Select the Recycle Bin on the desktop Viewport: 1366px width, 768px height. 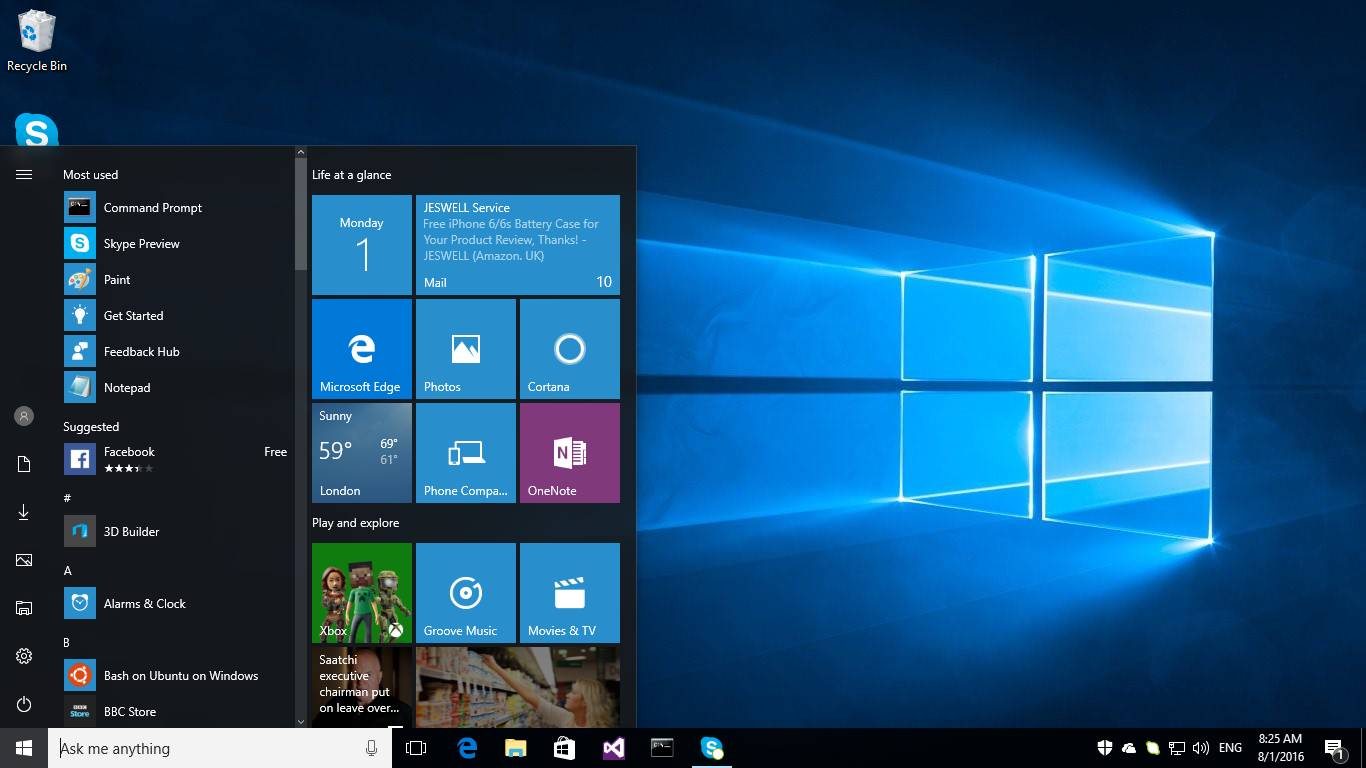click(37, 41)
